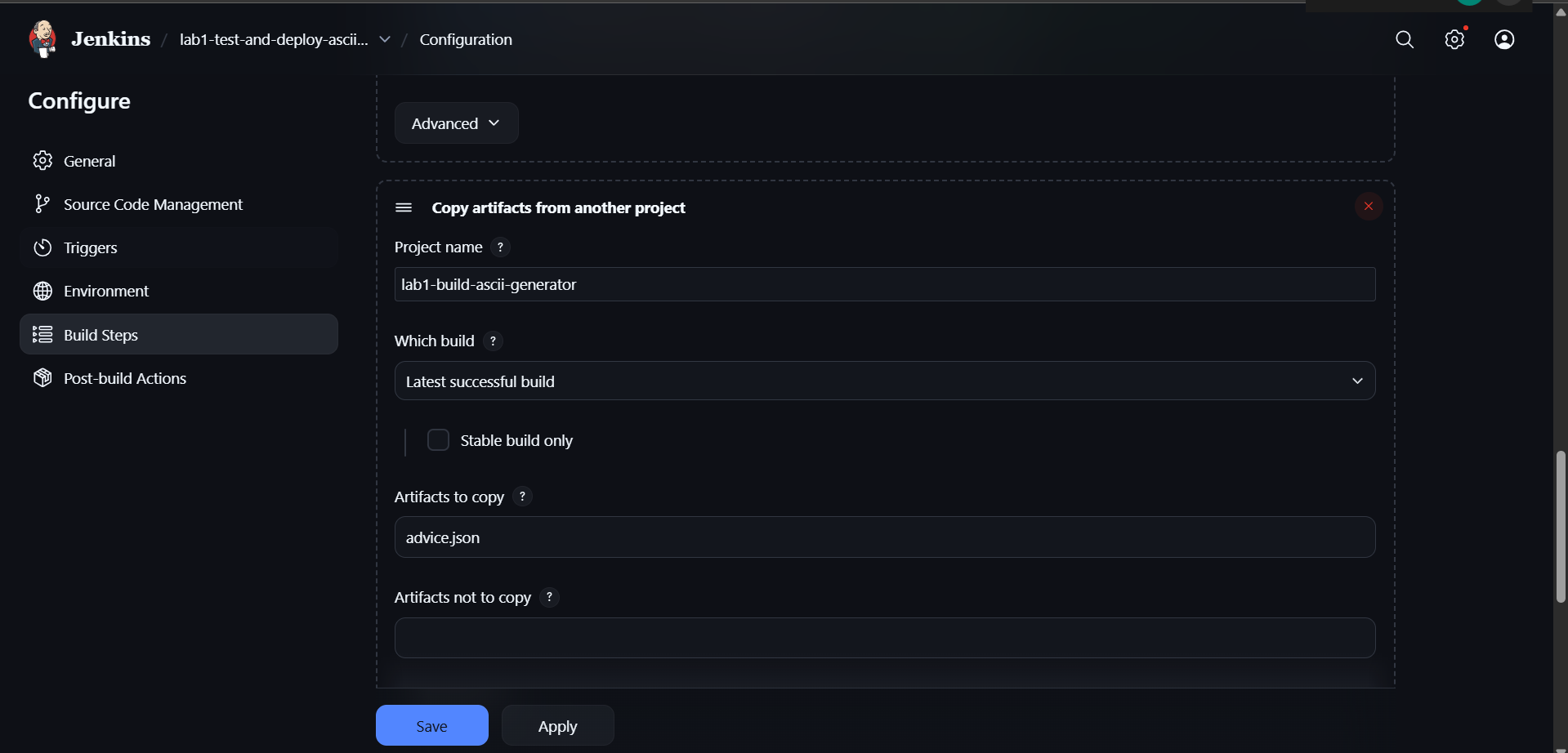Image resolution: width=1568 pixels, height=753 pixels.
Task: Open the user account icon
Action: (1504, 39)
